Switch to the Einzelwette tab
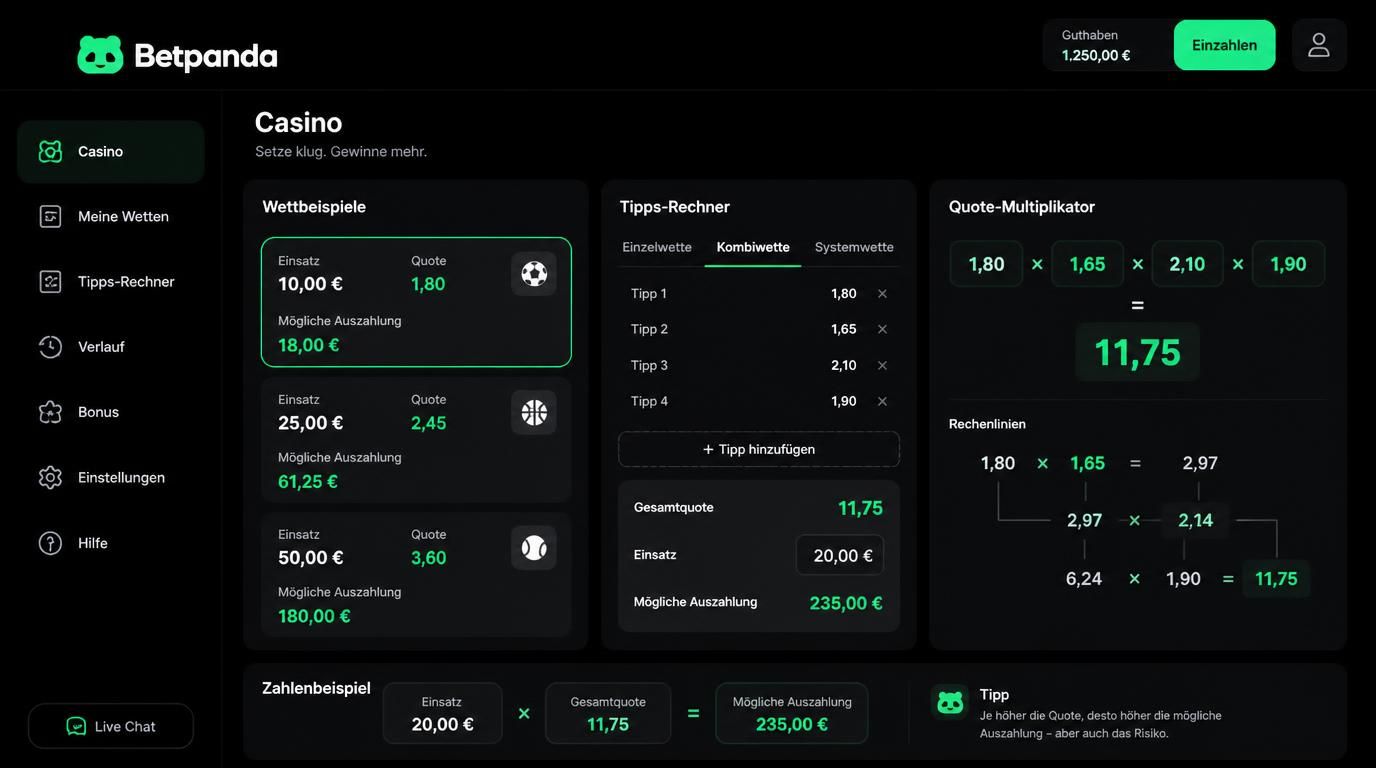This screenshot has height=768, width=1376. 657,247
